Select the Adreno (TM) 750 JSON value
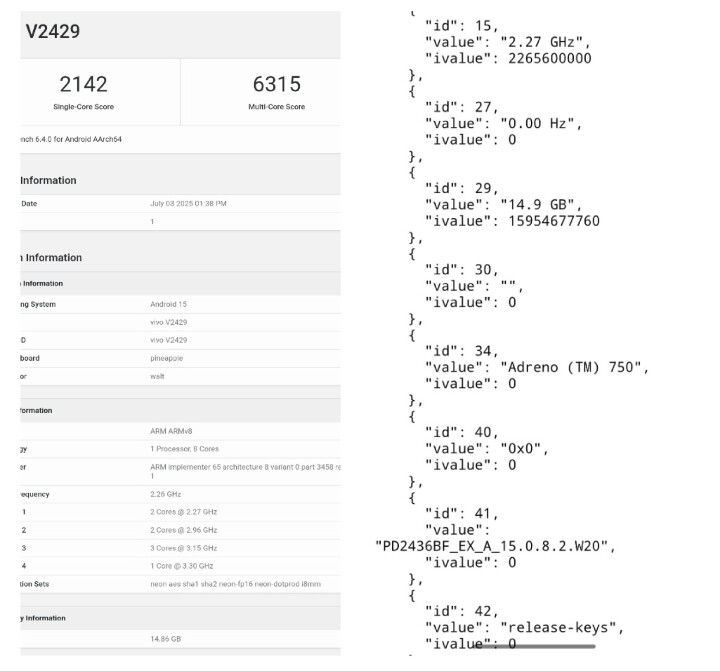 pyautogui.click(x=574, y=367)
